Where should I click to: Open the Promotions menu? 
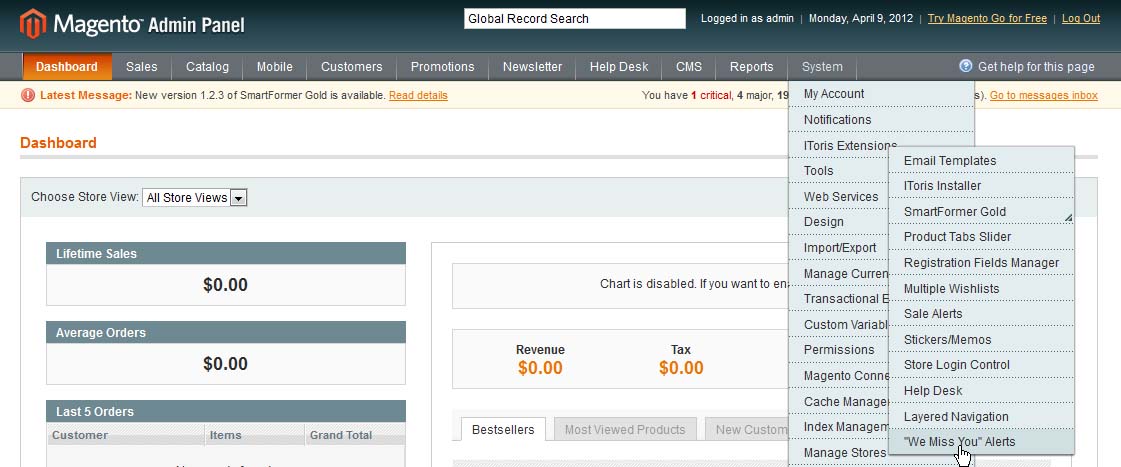pyautogui.click(x=443, y=67)
